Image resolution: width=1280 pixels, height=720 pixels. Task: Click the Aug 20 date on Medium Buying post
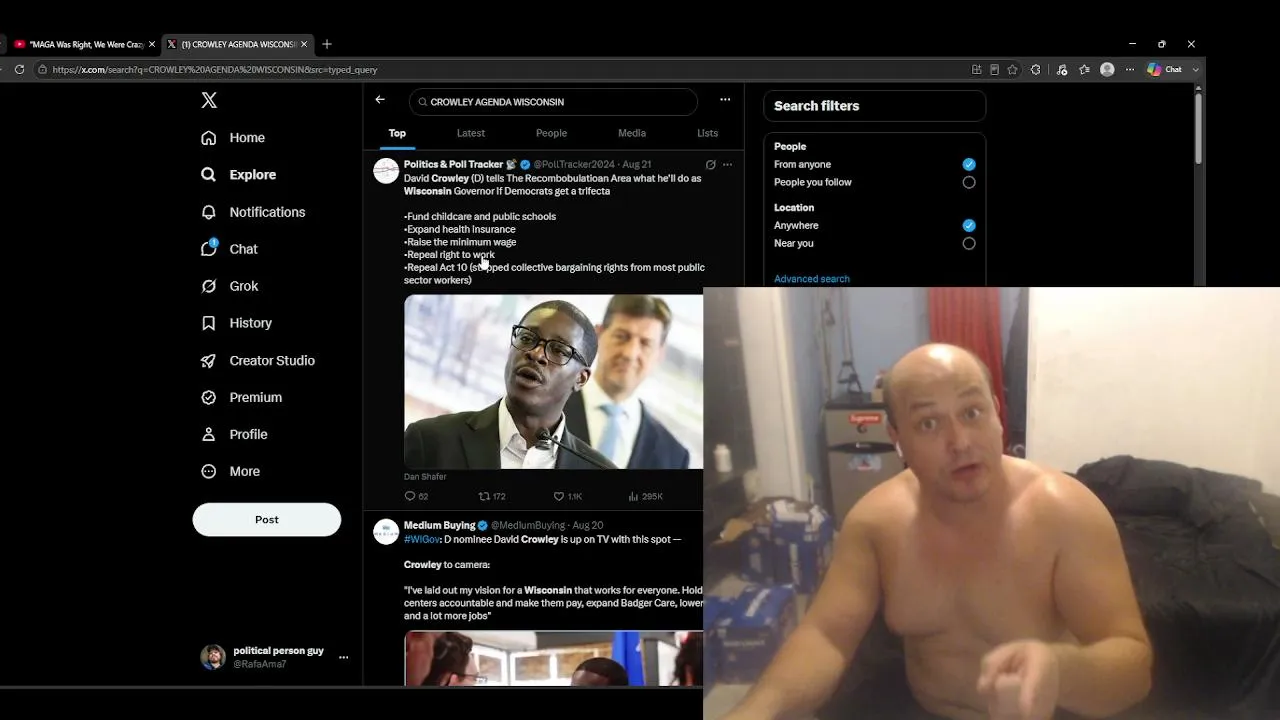click(x=588, y=525)
